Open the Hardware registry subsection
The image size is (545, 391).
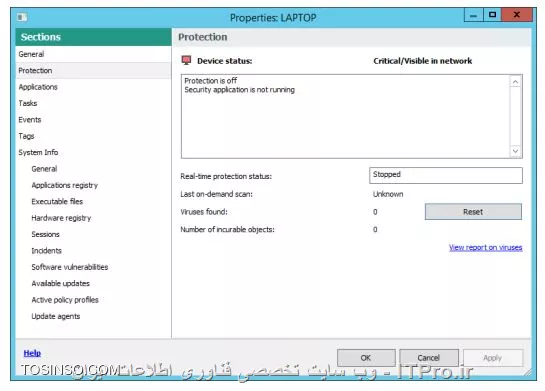(61, 218)
